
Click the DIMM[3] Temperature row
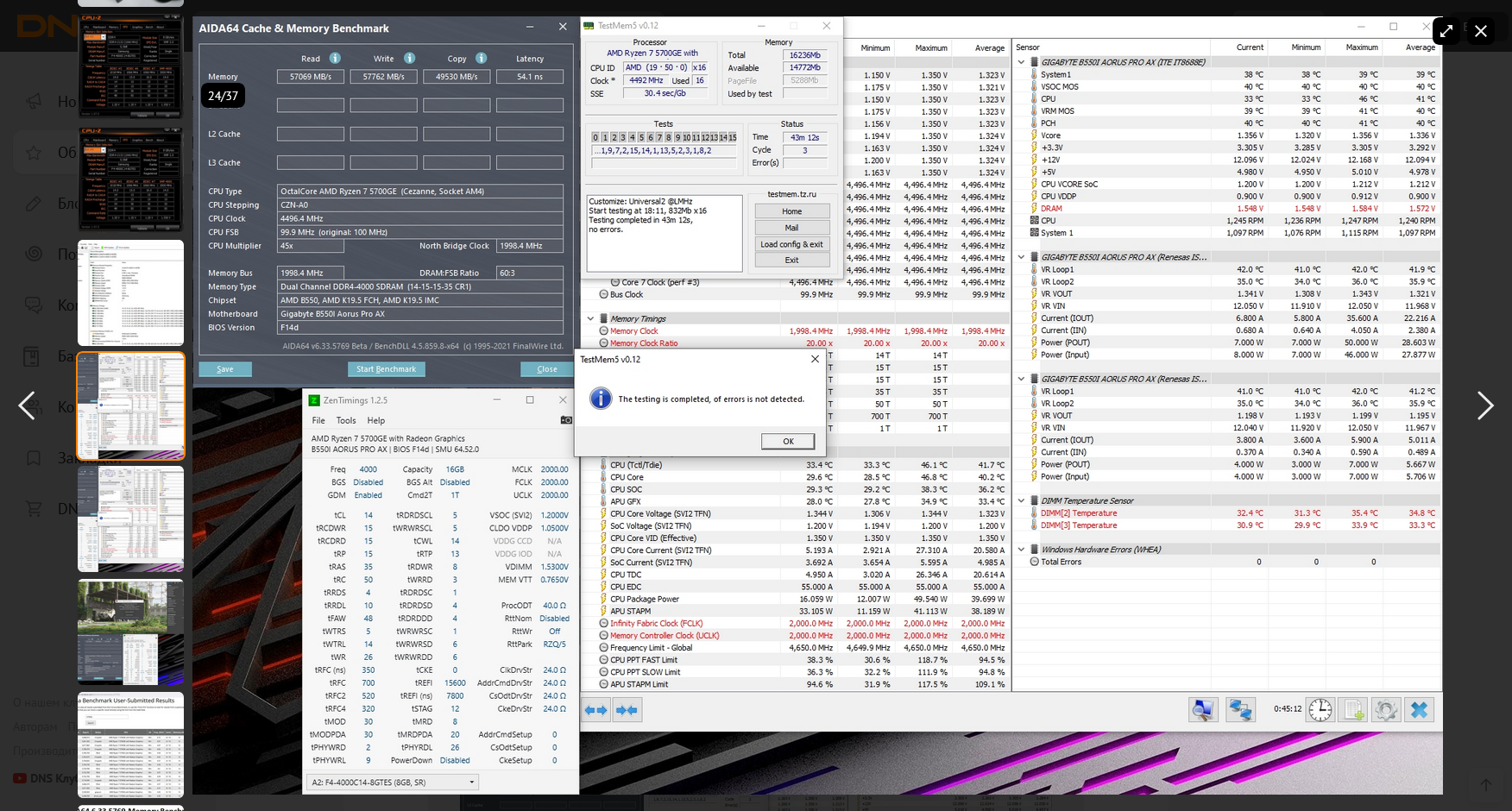click(1226, 525)
